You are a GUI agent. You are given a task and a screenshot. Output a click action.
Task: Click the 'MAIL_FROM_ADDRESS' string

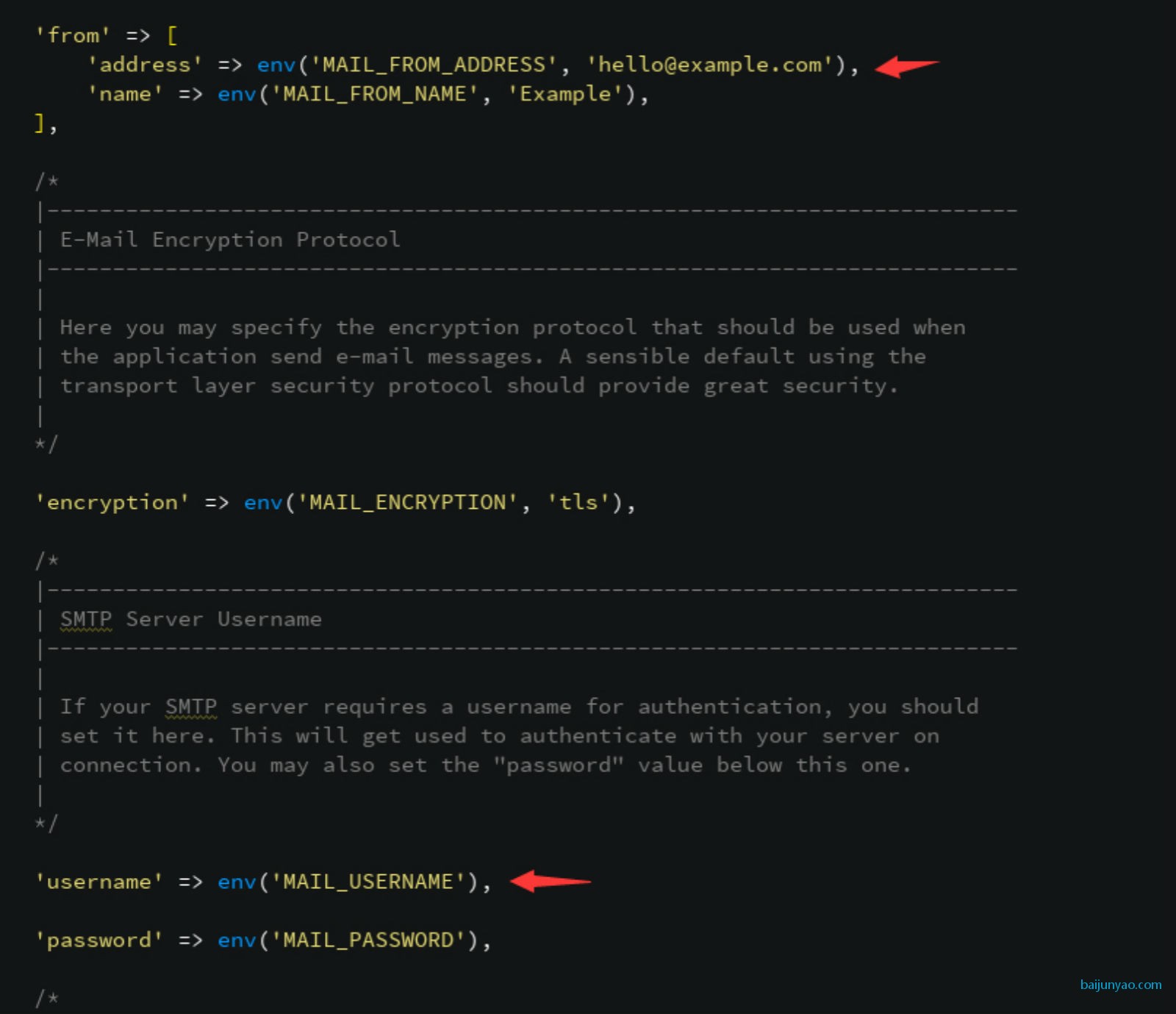[434, 65]
